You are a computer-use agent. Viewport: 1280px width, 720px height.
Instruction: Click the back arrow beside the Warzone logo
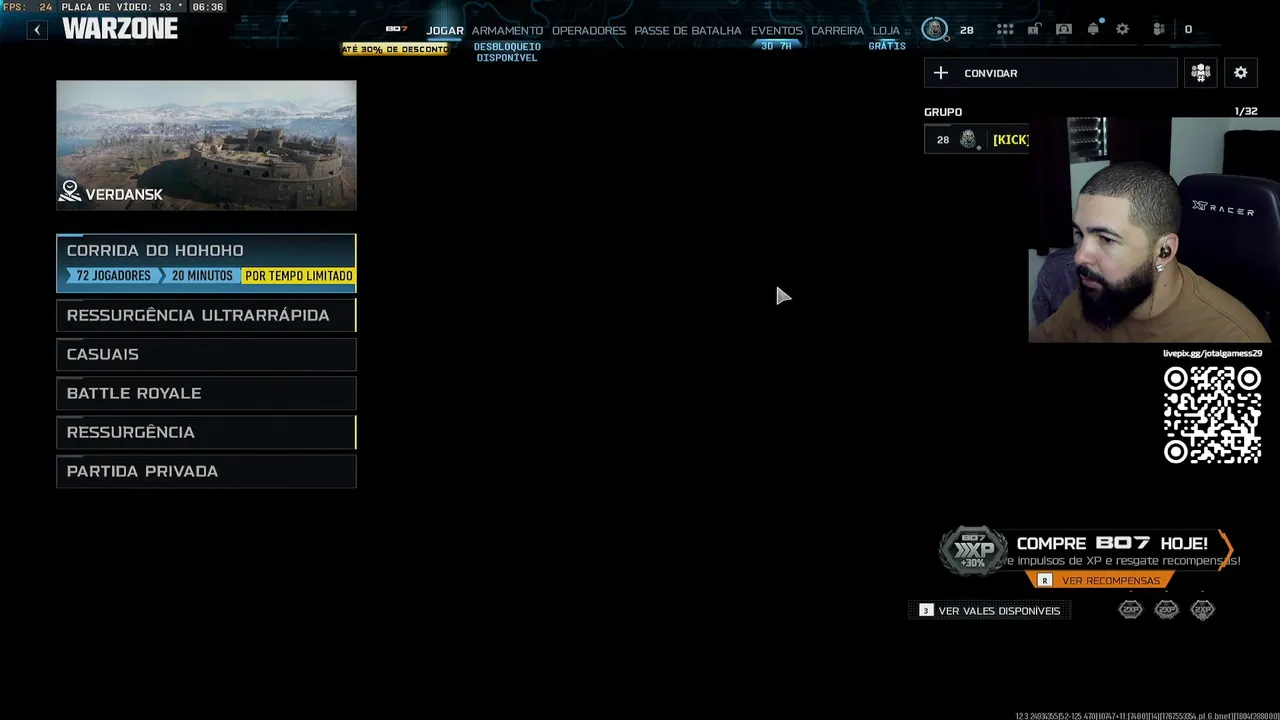coord(37,30)
